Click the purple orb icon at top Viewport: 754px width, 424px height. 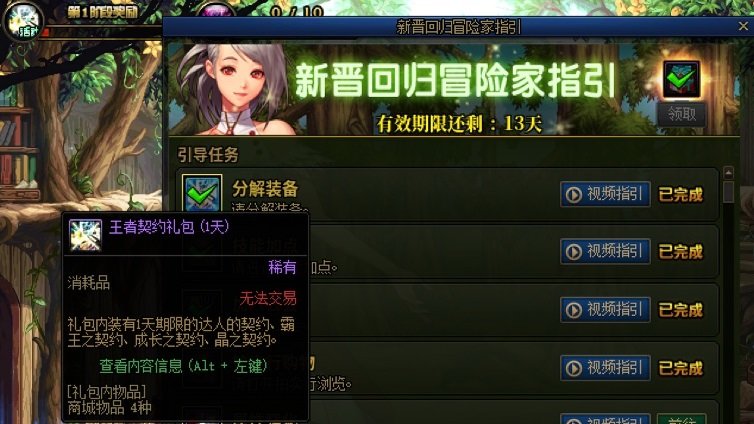(216, 10)
